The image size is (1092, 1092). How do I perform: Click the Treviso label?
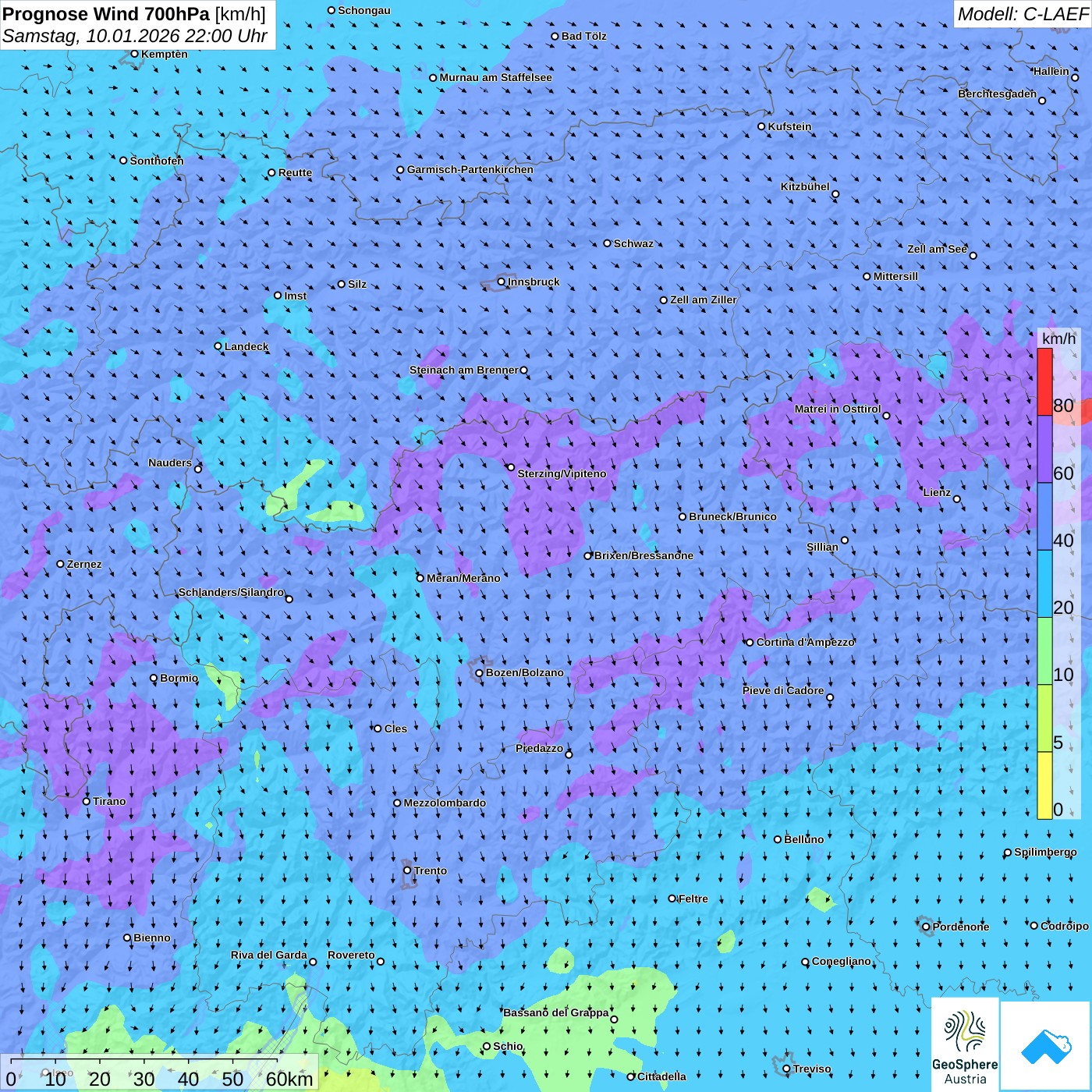point(812,1069)
